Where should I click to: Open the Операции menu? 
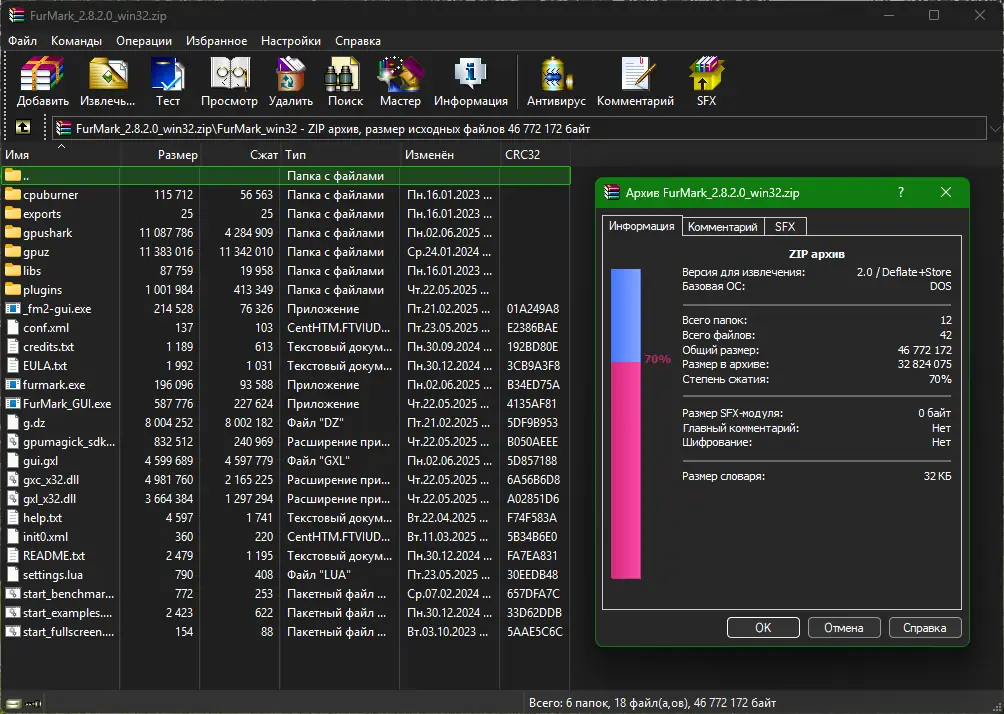coord(144,40)
